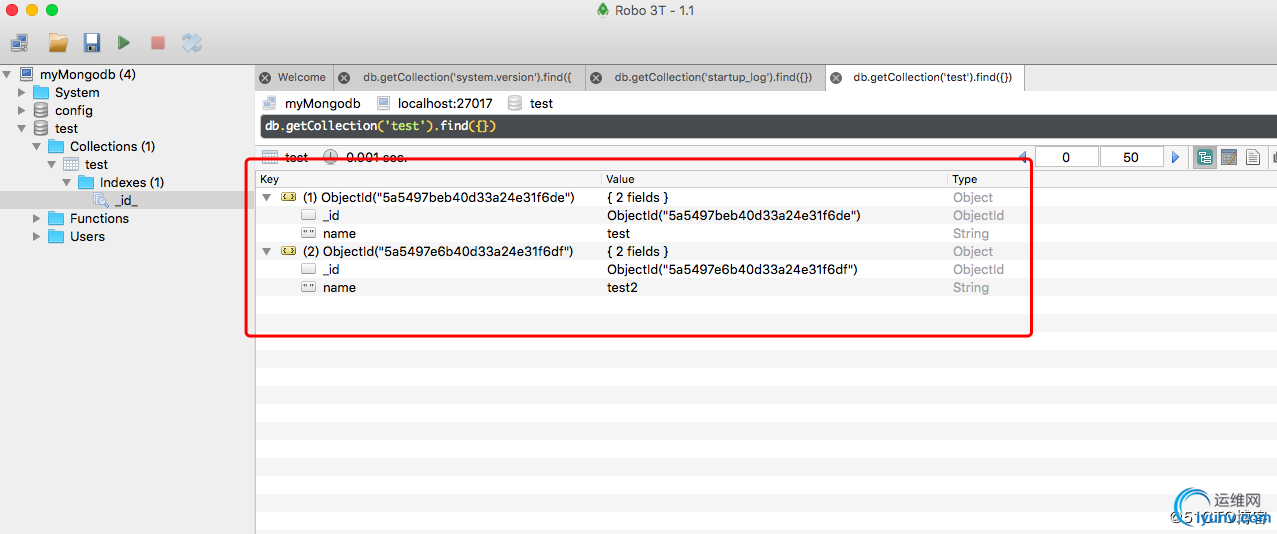Viewport: 1277px width, 534px height.
Task: Close the startup_log query tab
Action: click(595, 78)
